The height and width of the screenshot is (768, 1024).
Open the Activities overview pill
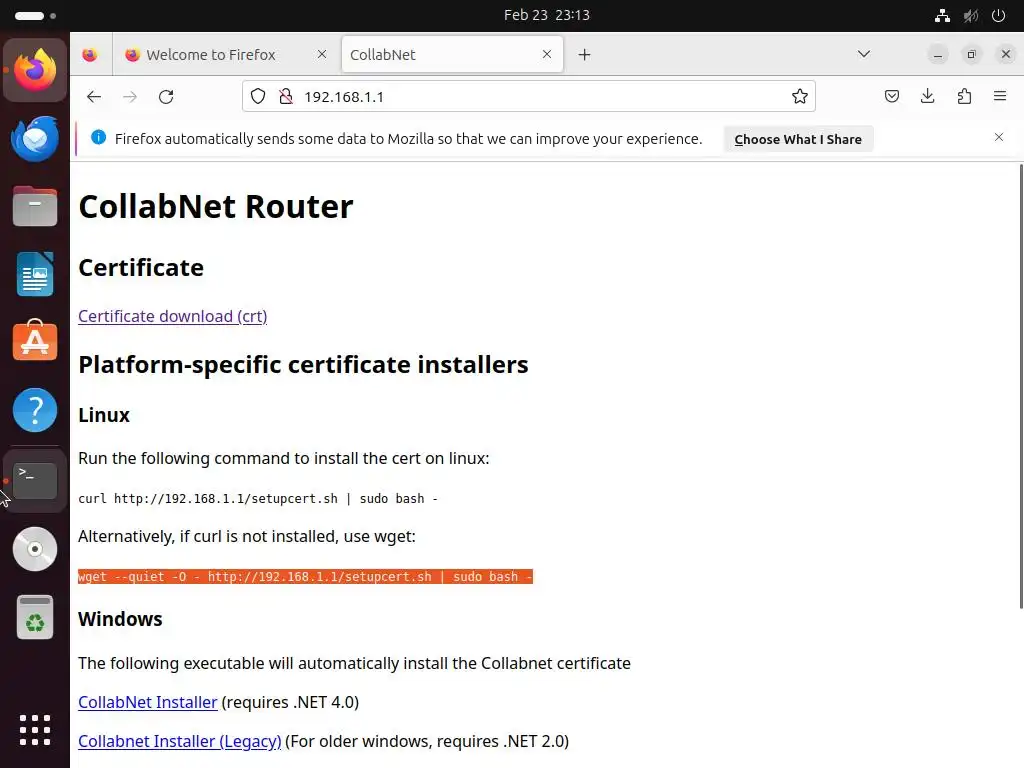click(x=35, y=15)
